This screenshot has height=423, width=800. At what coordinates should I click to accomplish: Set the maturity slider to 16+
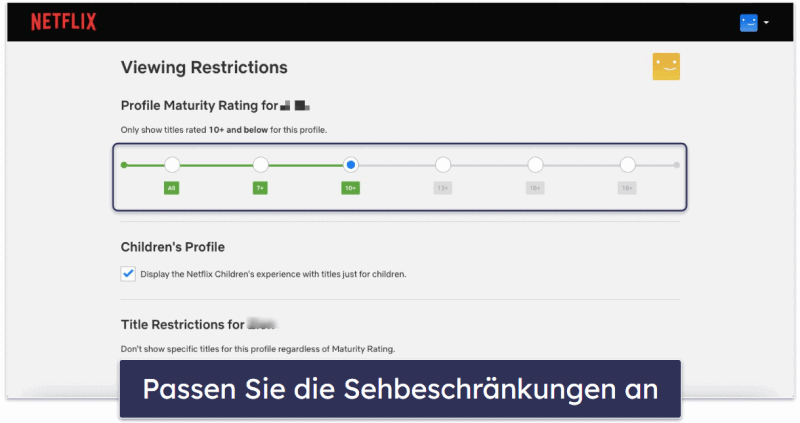click(x=535, y=165)
